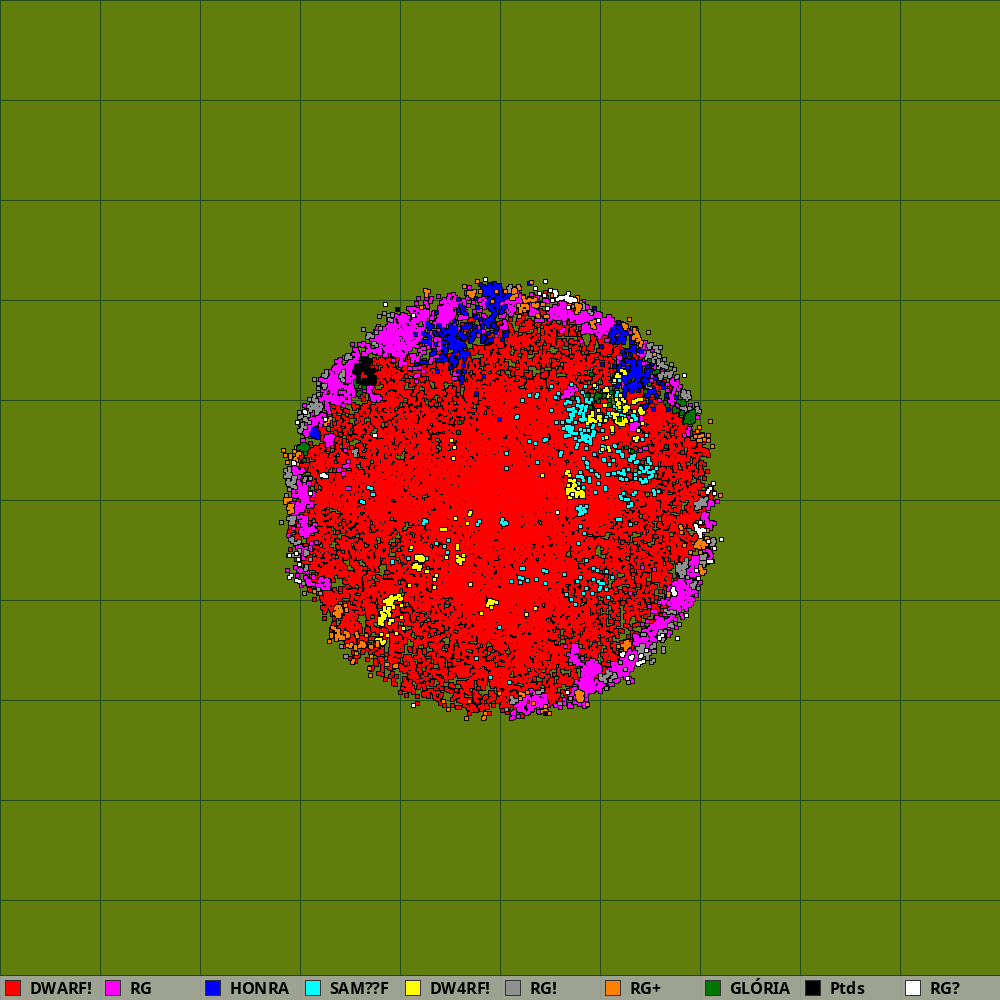1000x1000 pixels.
Task: Pick the orange RG+ legend swatch
Action: click(613, 988)
